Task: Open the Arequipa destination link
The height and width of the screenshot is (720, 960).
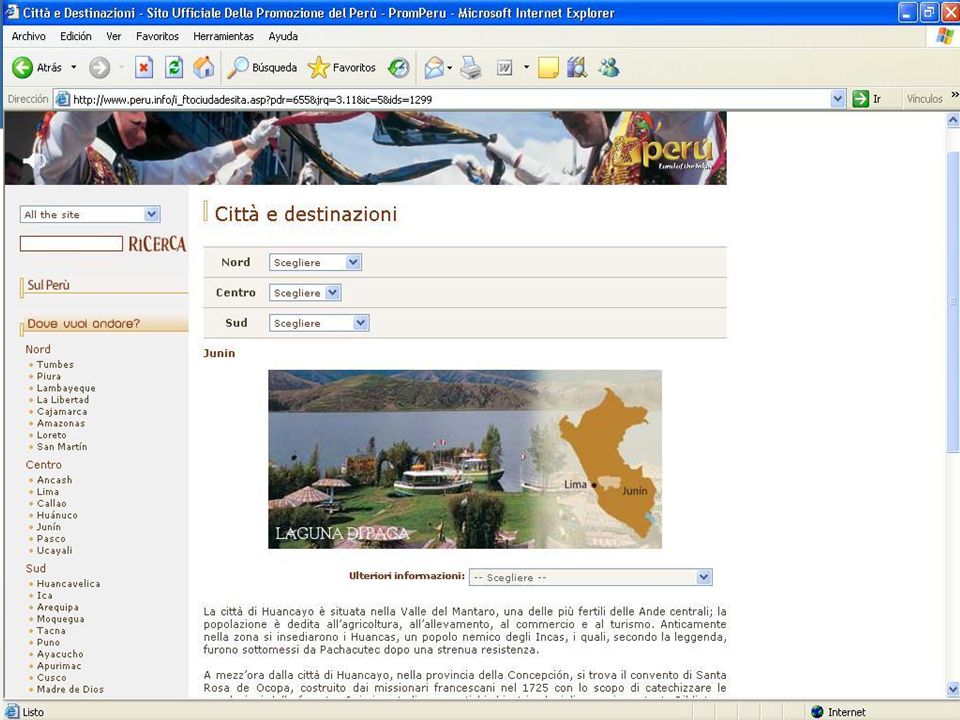Action: (58, 607)
